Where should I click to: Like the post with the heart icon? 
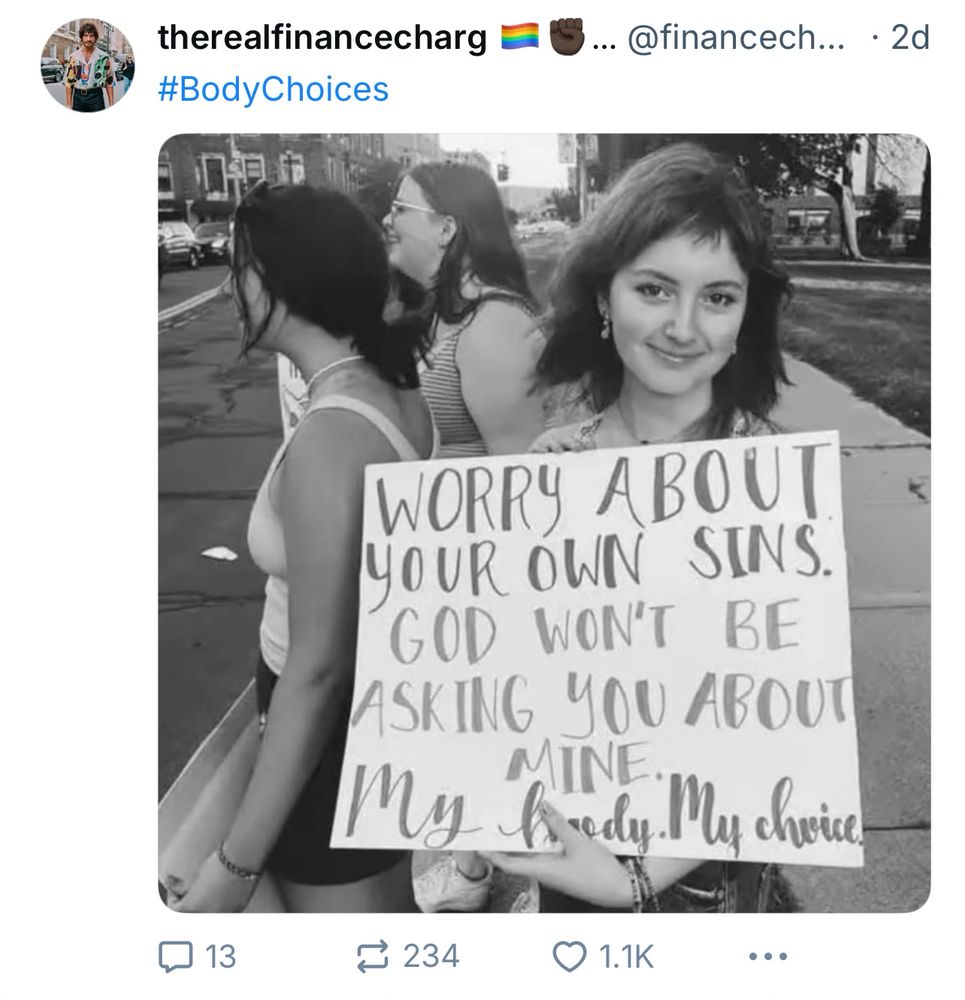click(x=569, y=957)
